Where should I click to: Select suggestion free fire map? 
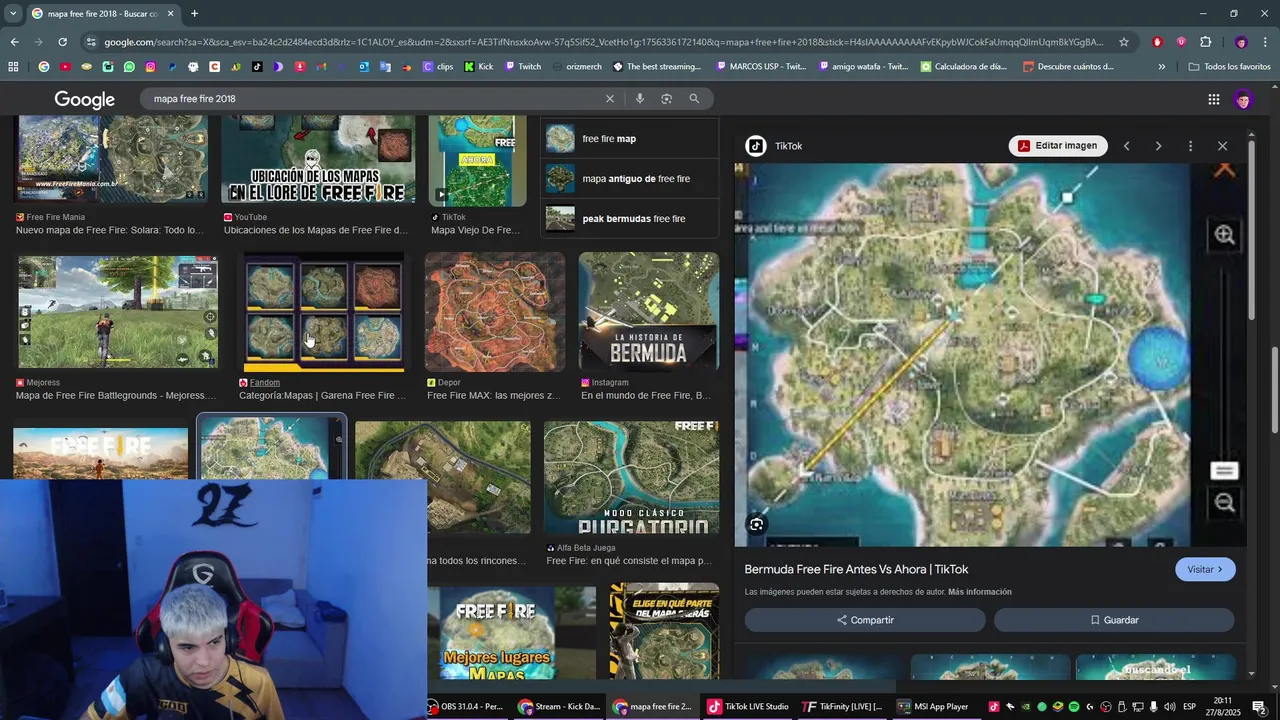coord(630,139)
